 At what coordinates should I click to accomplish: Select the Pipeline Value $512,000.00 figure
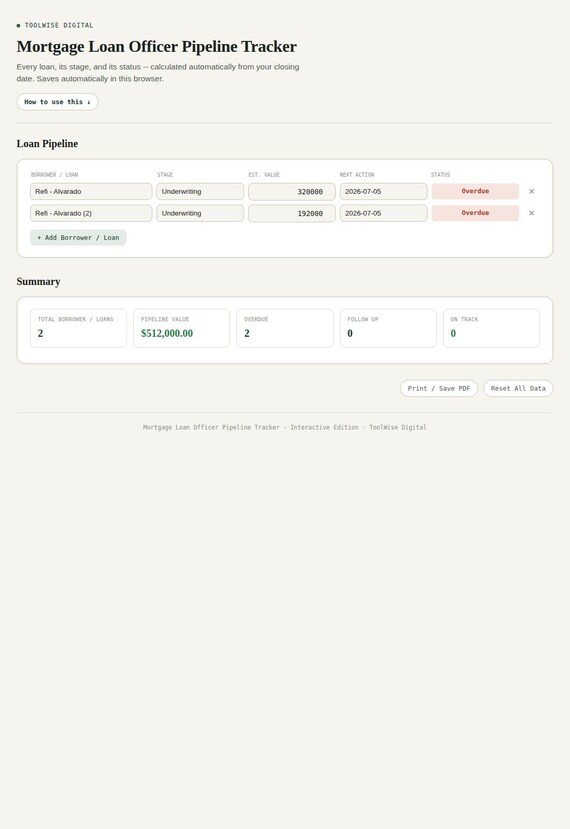[167, 333]
